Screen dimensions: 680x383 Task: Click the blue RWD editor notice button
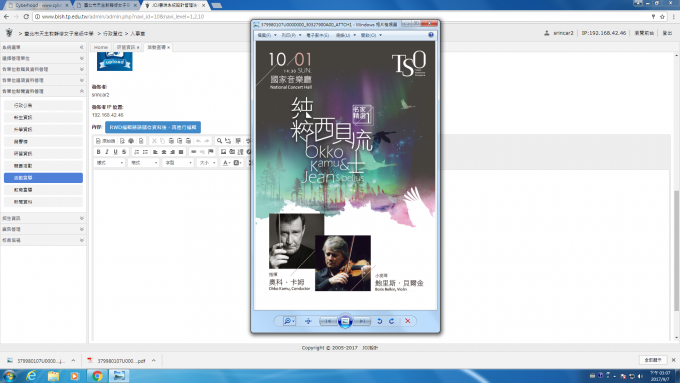[153, 127]
